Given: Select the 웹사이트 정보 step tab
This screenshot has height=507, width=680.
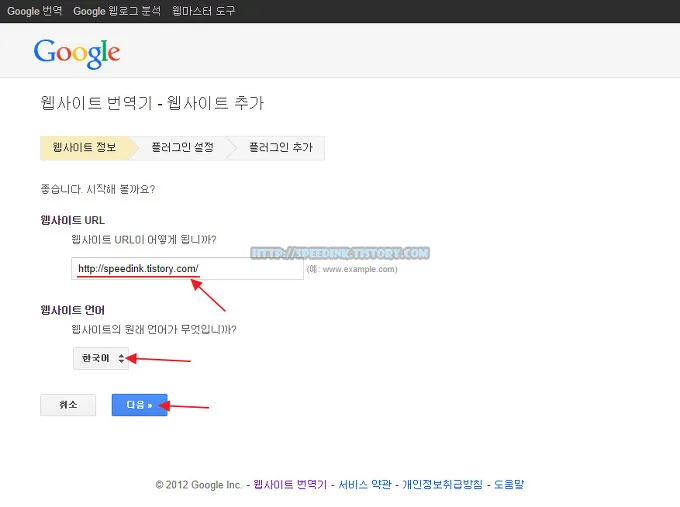Looking at the screenshot, I should (x=85, y=148).
